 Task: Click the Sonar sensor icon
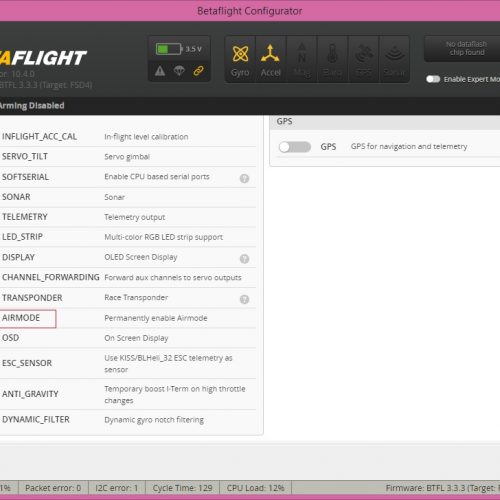(x=394, y=60)
